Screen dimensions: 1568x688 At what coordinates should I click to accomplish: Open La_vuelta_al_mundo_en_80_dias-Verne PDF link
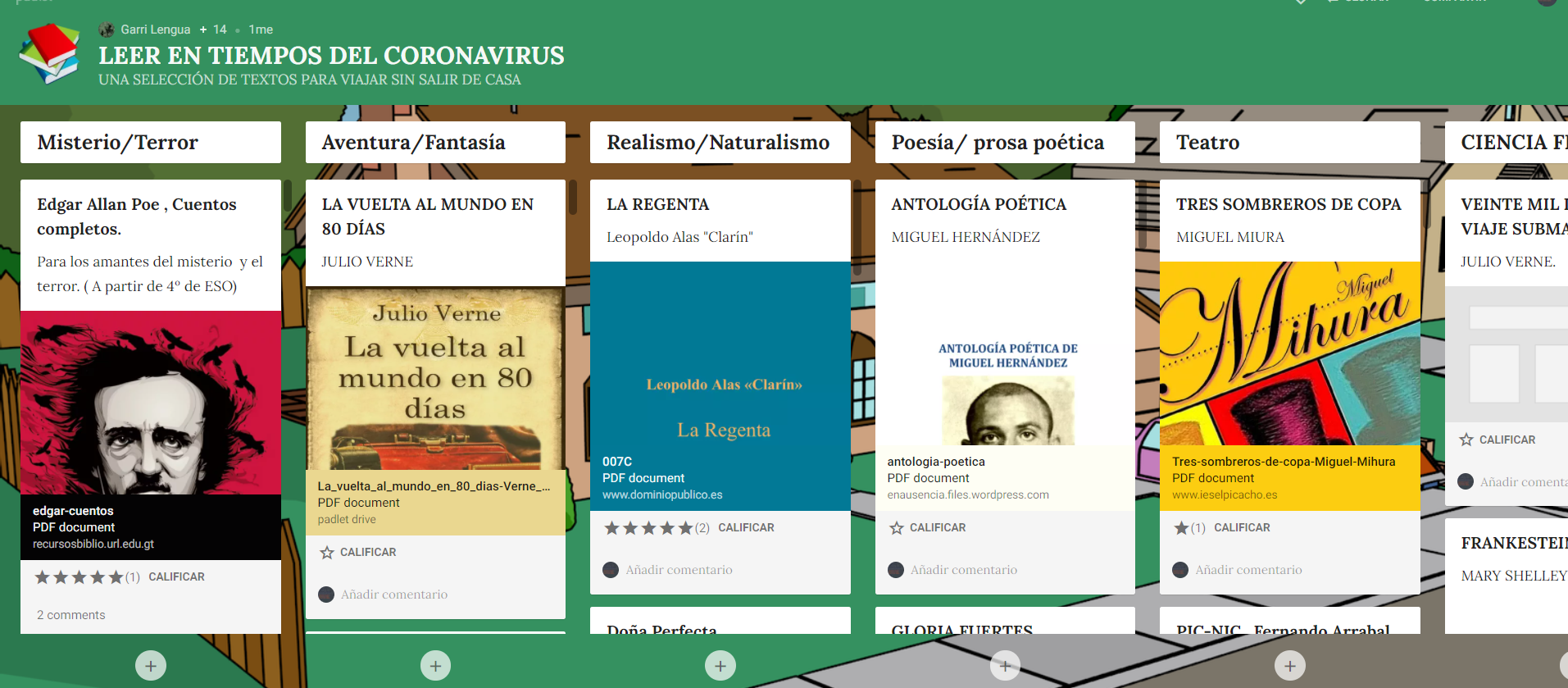(x=435, y=503)
